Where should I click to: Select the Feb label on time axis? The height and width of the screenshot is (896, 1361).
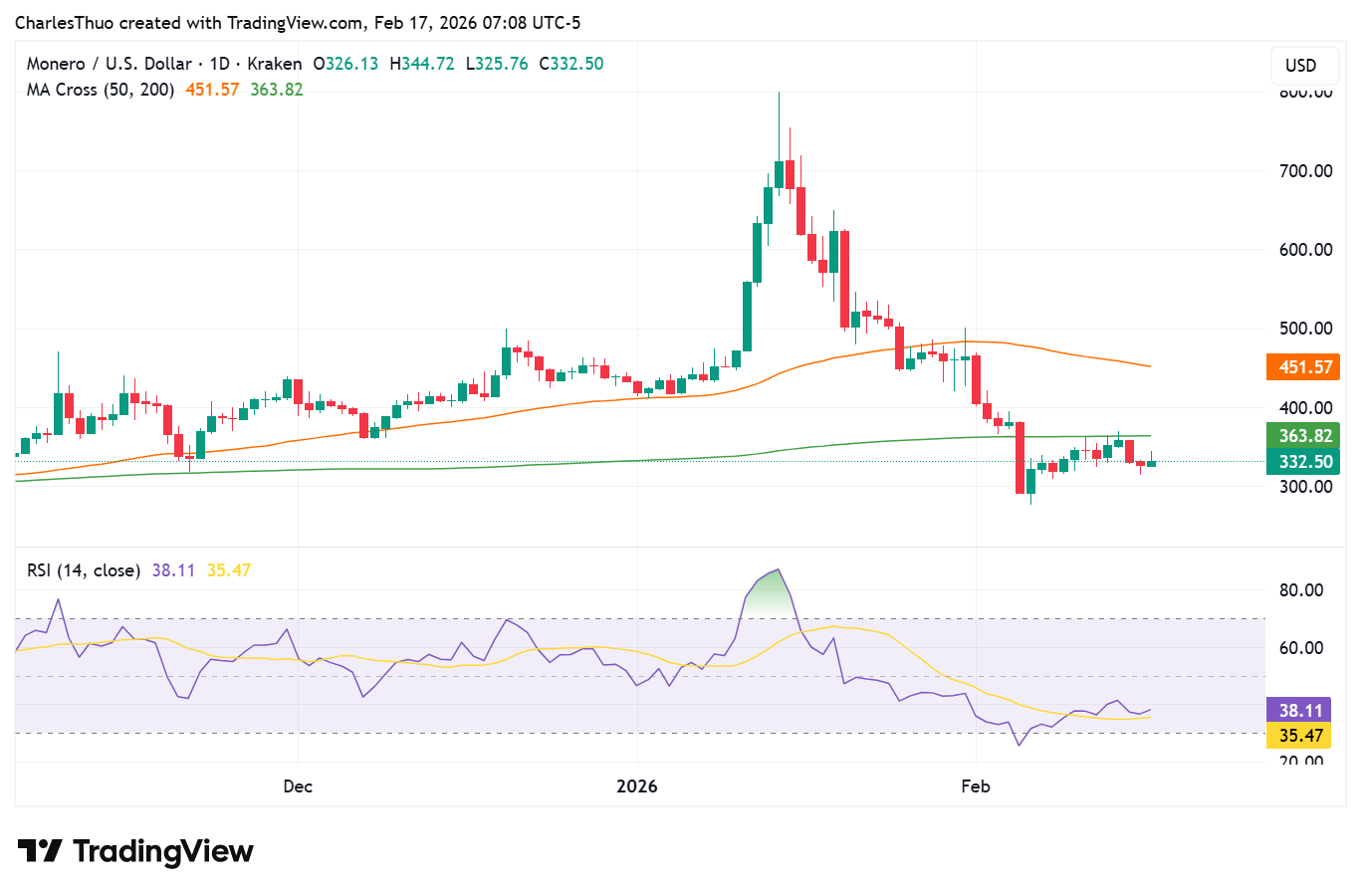click(976, 785)
